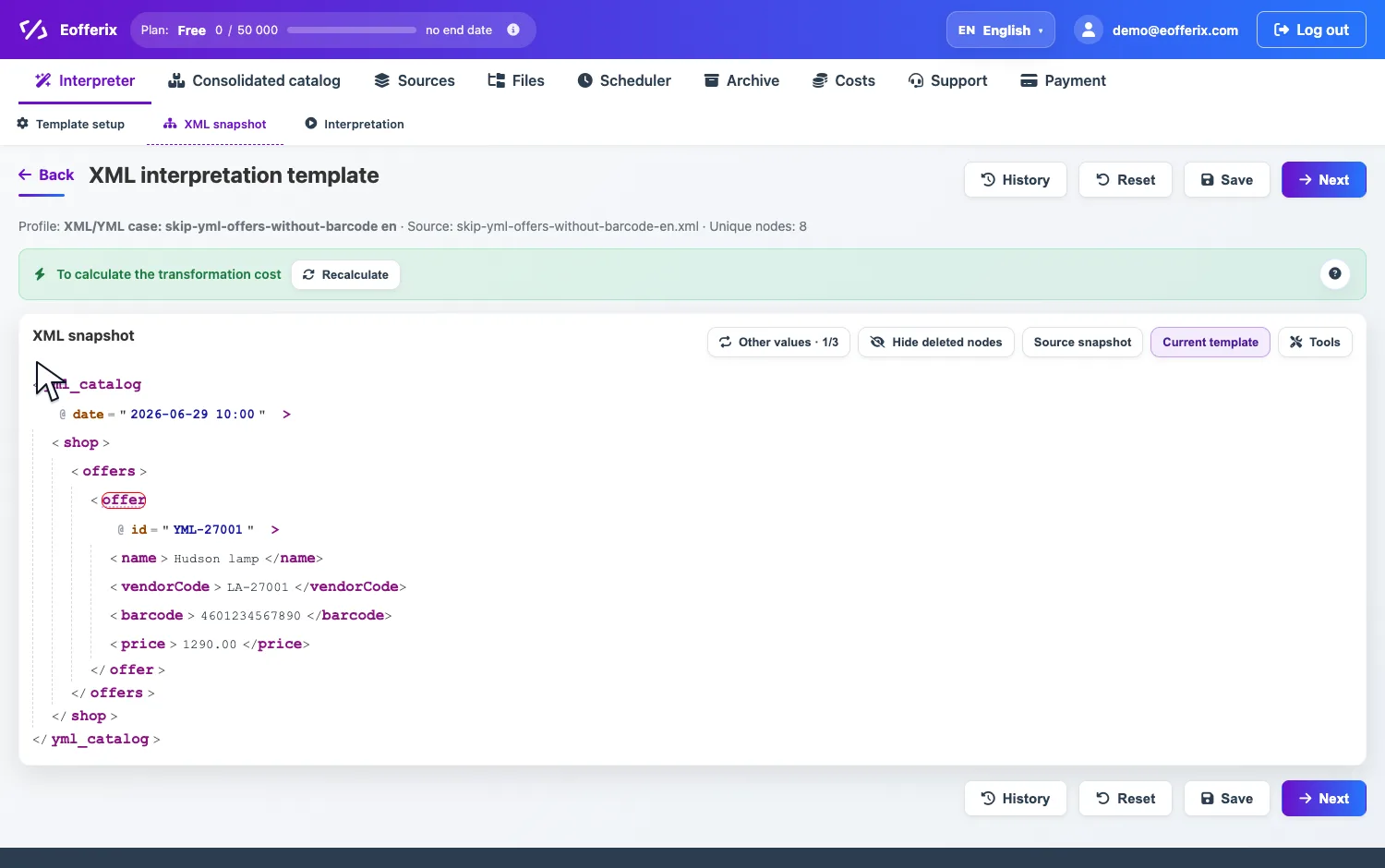This screenshot has height=868, width=1385.
Task: Click the bottom Save button
Action: [1227, 799]
